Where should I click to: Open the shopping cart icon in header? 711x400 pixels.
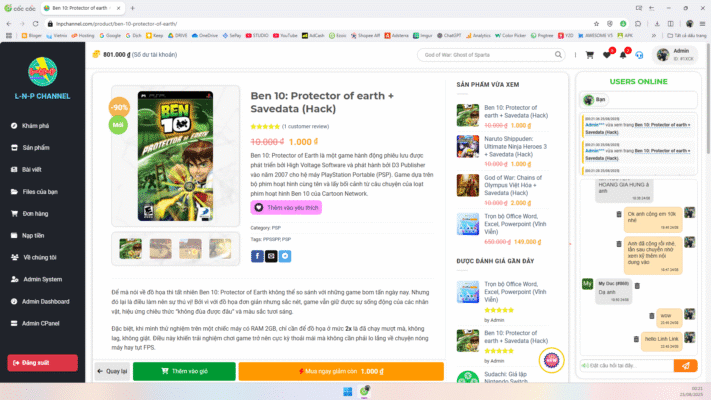589,55
